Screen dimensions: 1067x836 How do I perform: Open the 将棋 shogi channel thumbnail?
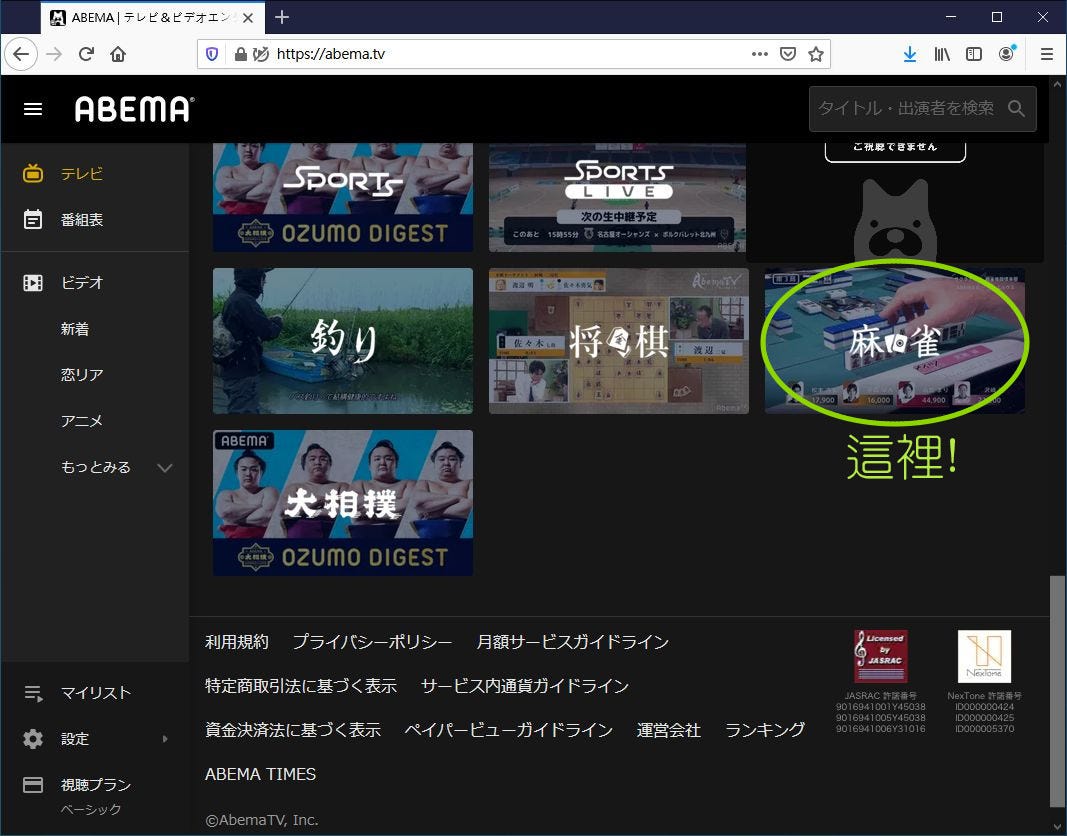point(619,341)
